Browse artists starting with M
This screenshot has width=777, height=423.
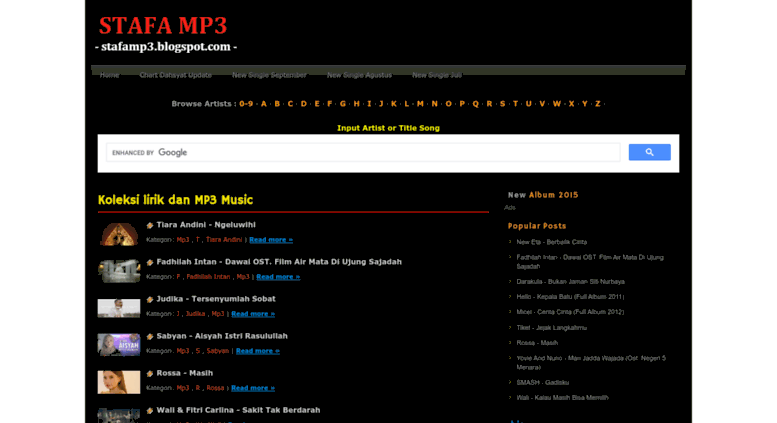[420, 104]
